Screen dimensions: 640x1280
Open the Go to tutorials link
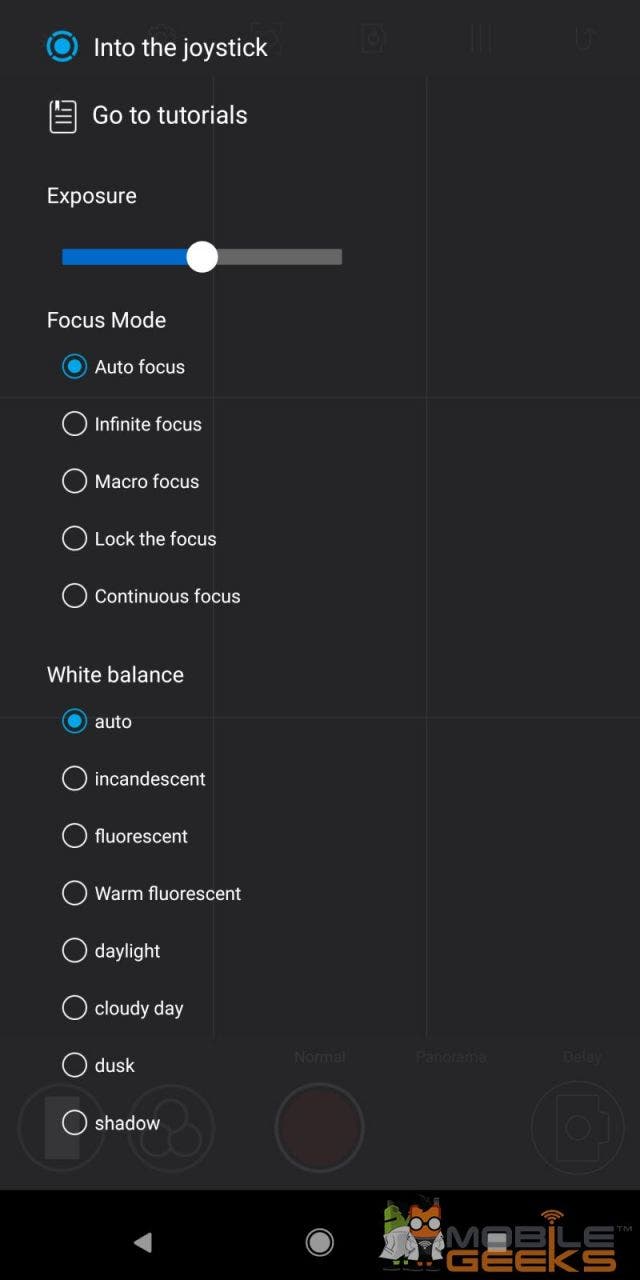(170, 116)
